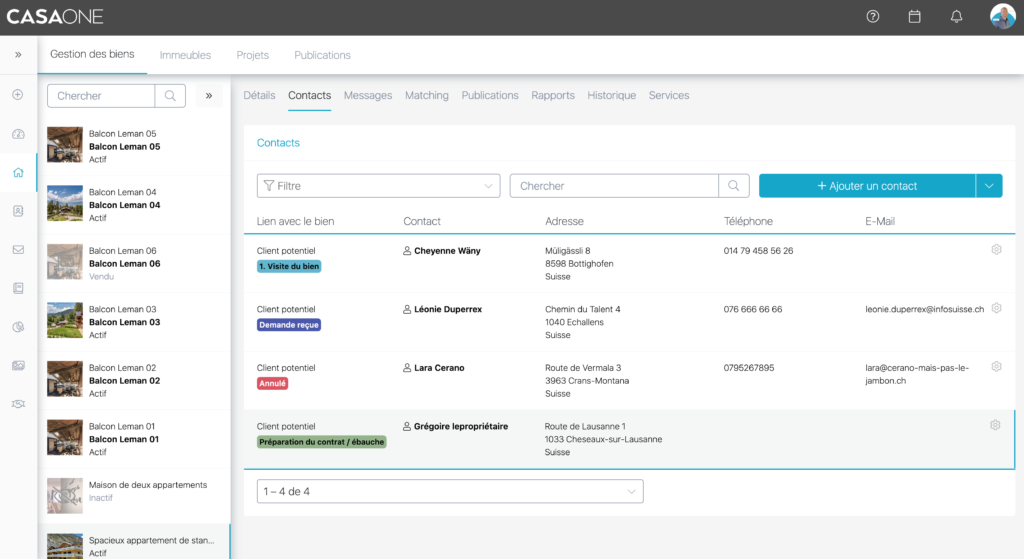Open the envelope messages icon in sidebar
1024x559 pixels.
tap(18, 250)
